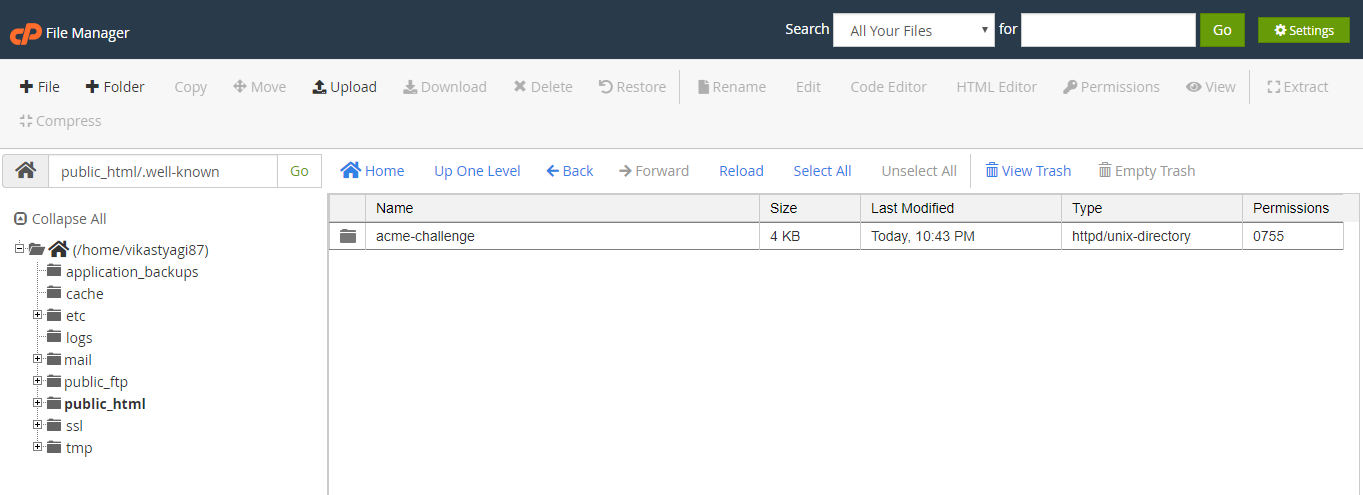Viewport: 1363px width, 495px height.
Task: Navigate Back to previous folder
Action: (569, 171)
